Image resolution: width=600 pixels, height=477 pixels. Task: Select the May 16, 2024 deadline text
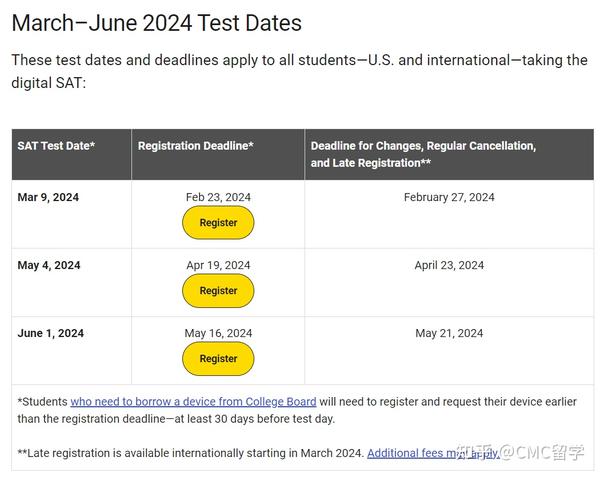coord(218,333)
